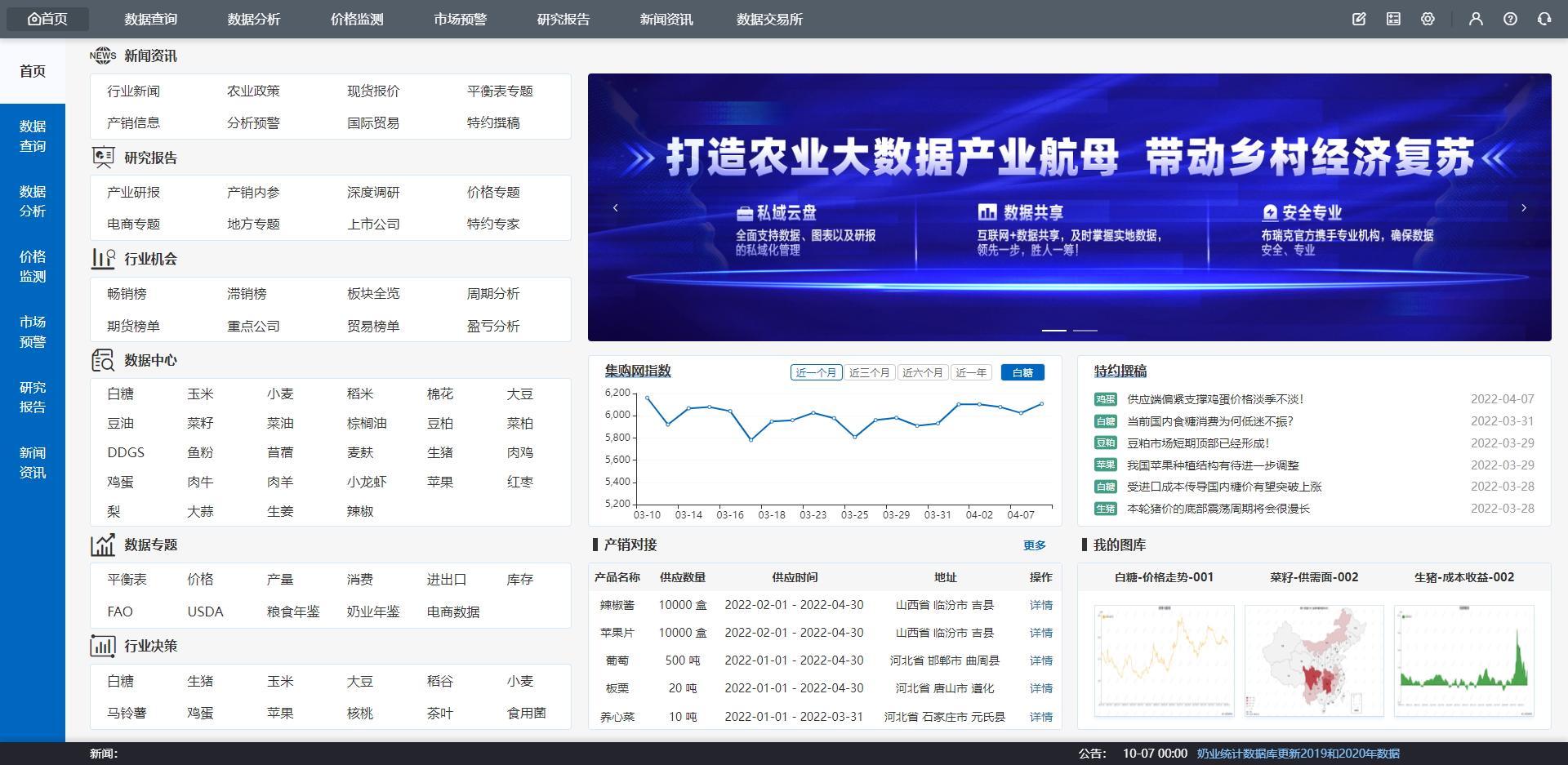Select 市场预警 in left sidebar
The height and width of the screenshot is (765, 1568).
33,332
